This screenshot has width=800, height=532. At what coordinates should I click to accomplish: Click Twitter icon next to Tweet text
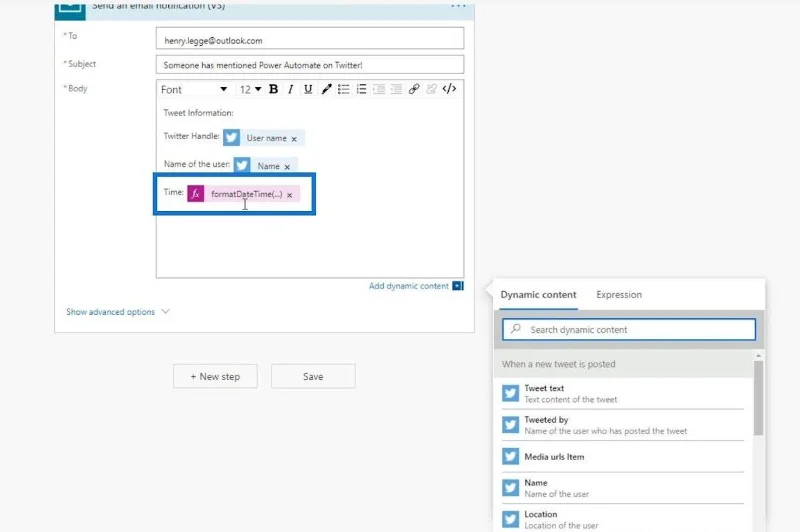(510, 393)
